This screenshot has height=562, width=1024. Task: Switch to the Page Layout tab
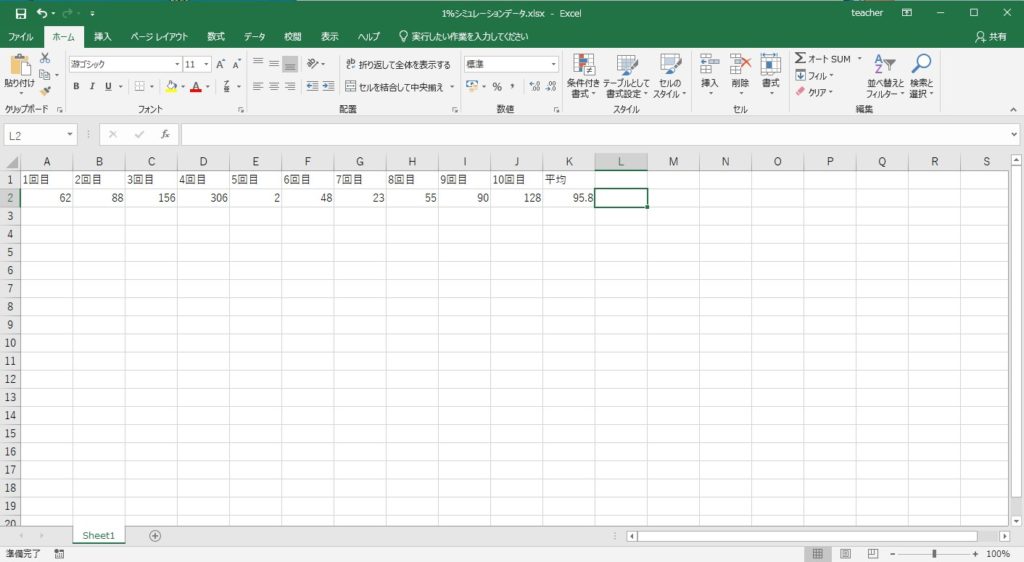[159, 37]
